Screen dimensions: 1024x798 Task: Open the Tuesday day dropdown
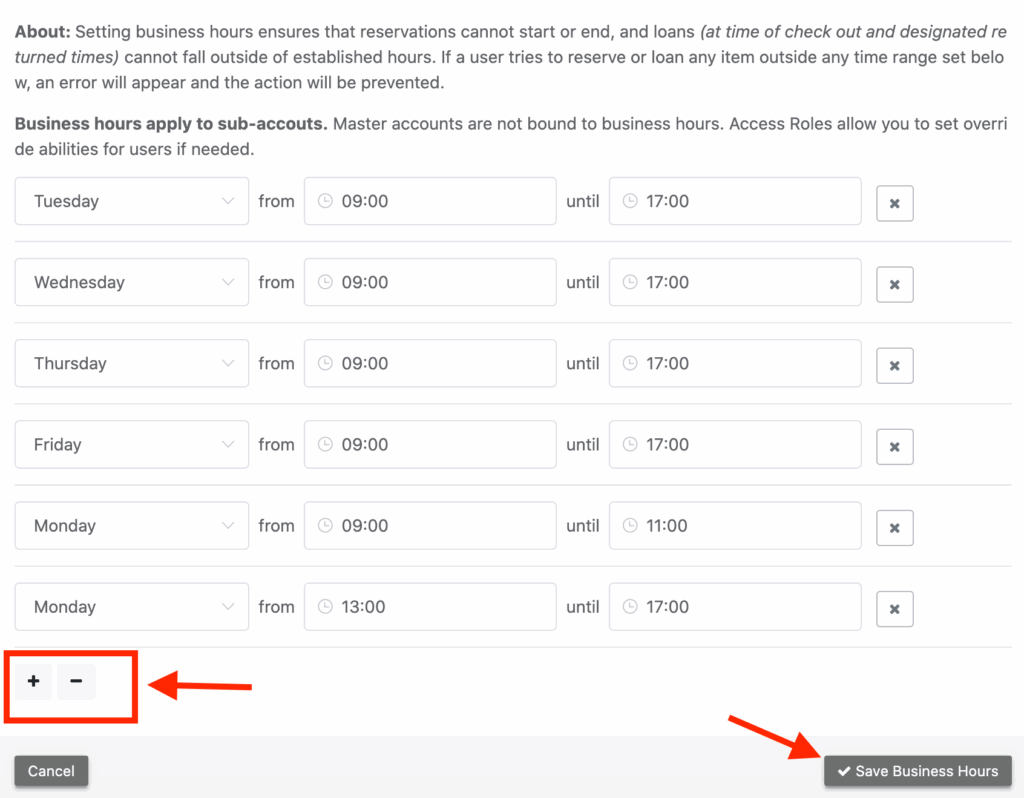(131, 200)
